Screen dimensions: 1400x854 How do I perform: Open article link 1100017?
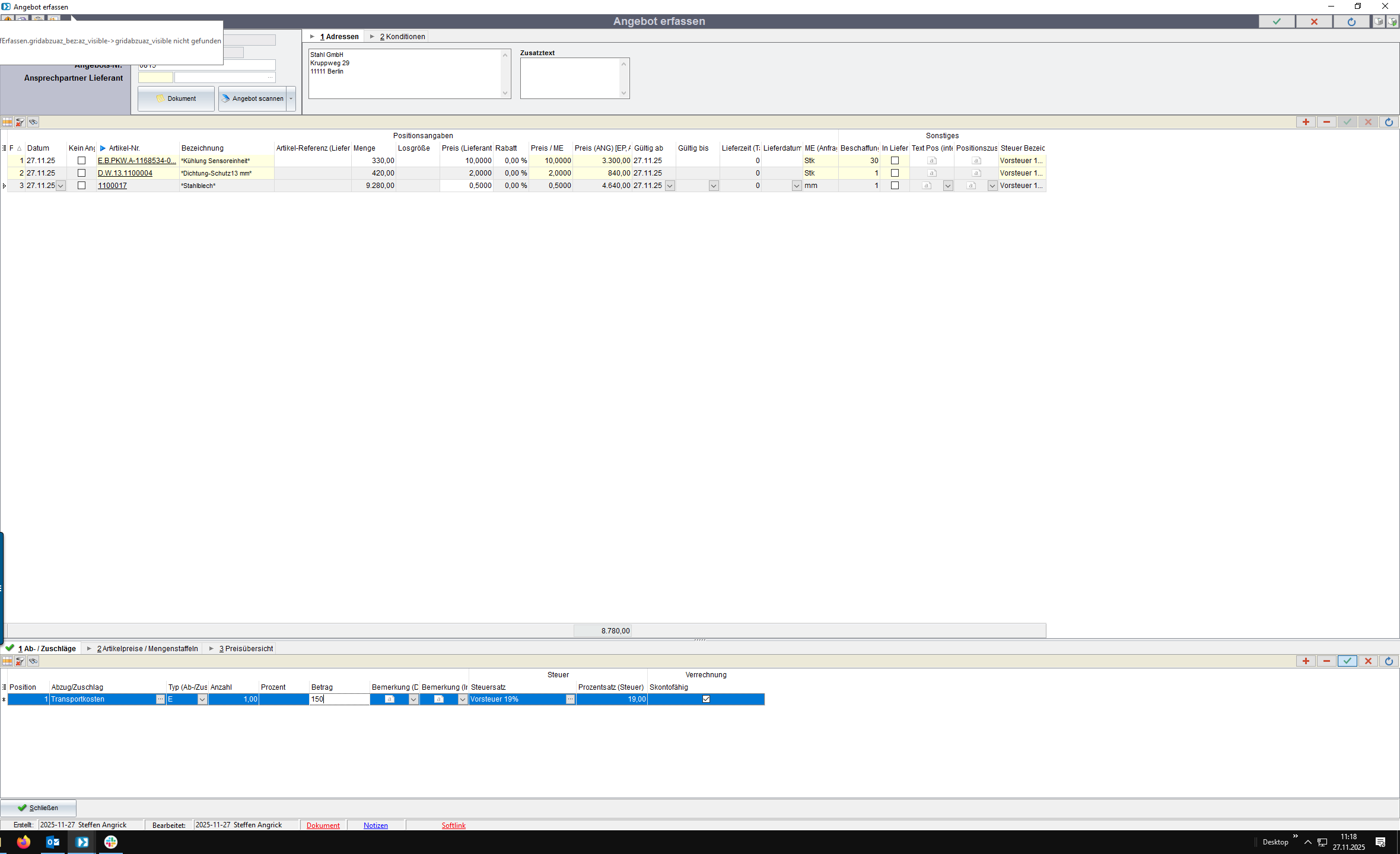coord(112,186)
